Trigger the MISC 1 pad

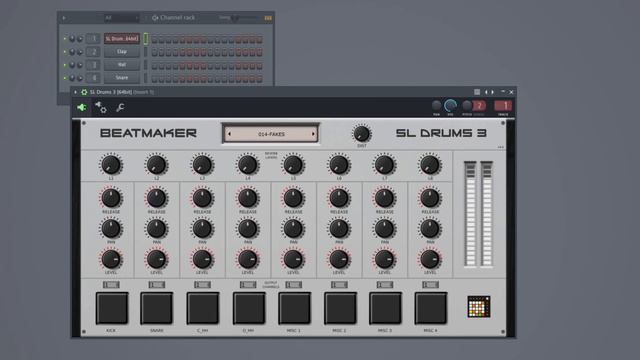point(294,308)
